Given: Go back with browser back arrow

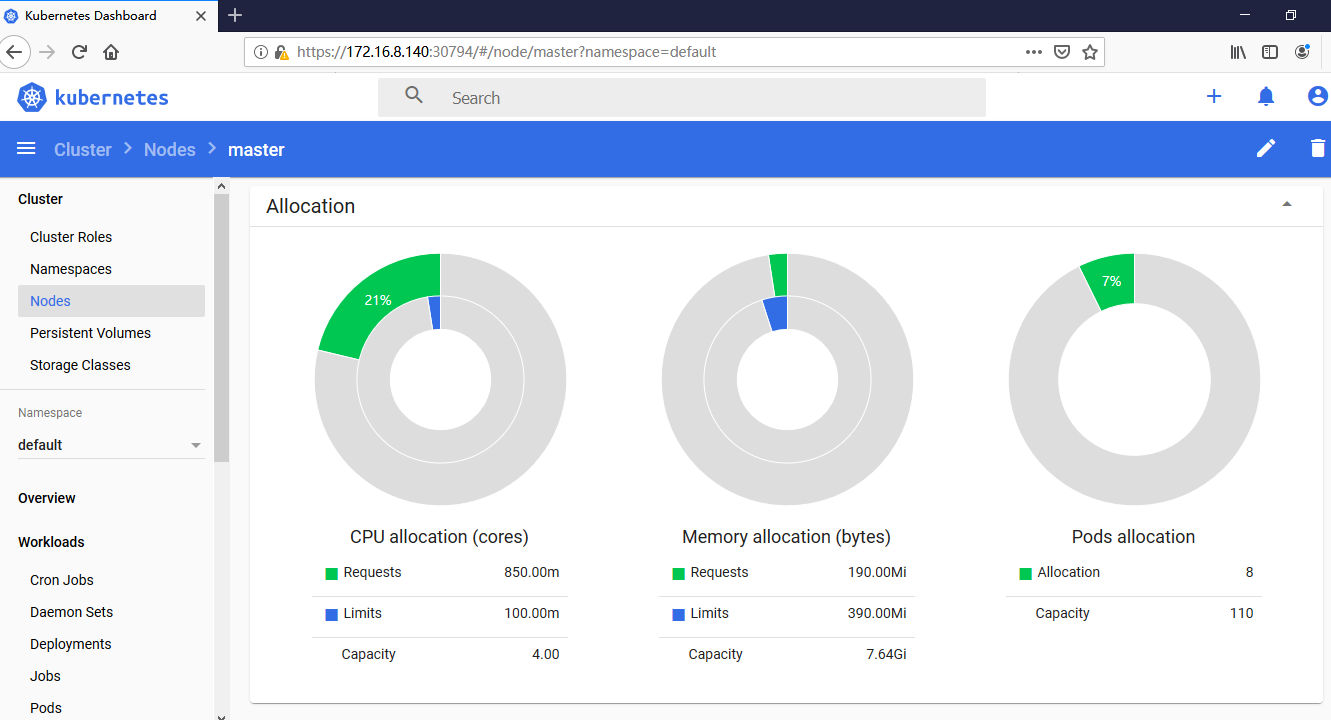Looking at the screenshot, I should (x=14, y=52).
